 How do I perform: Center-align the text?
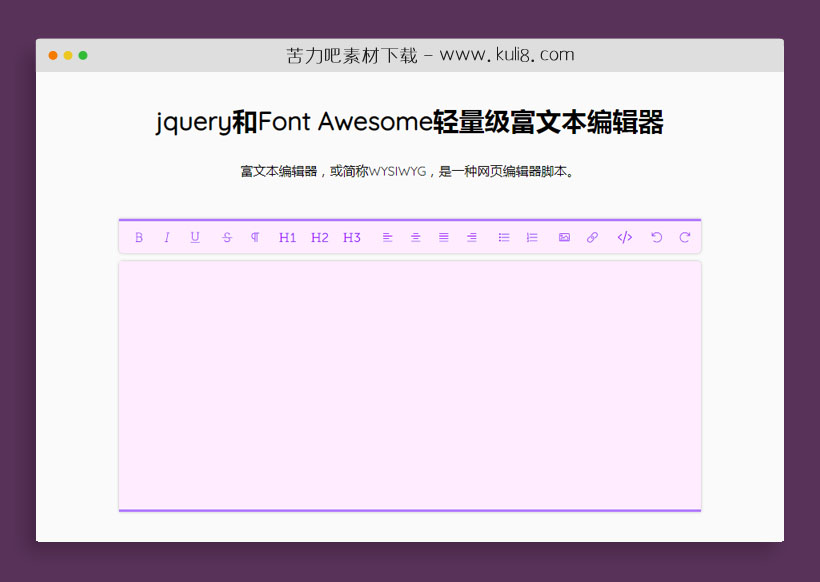click(x=415, y=237)
